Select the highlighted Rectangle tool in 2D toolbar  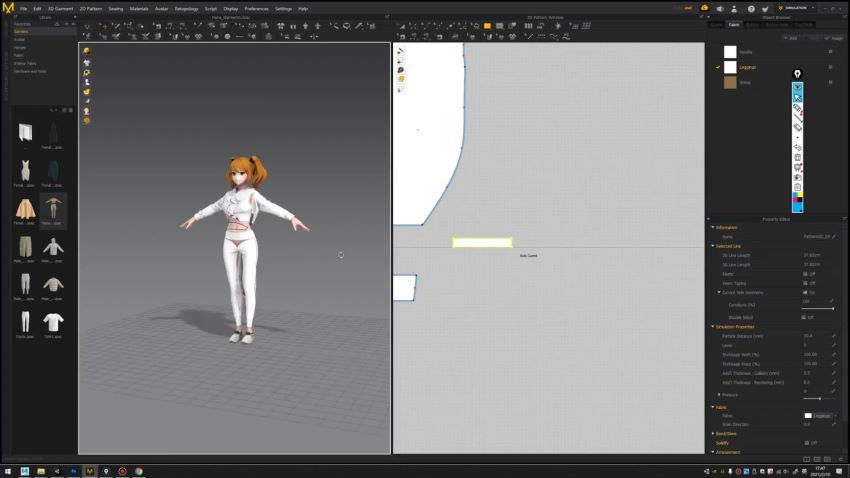click(x=487, y=26)
